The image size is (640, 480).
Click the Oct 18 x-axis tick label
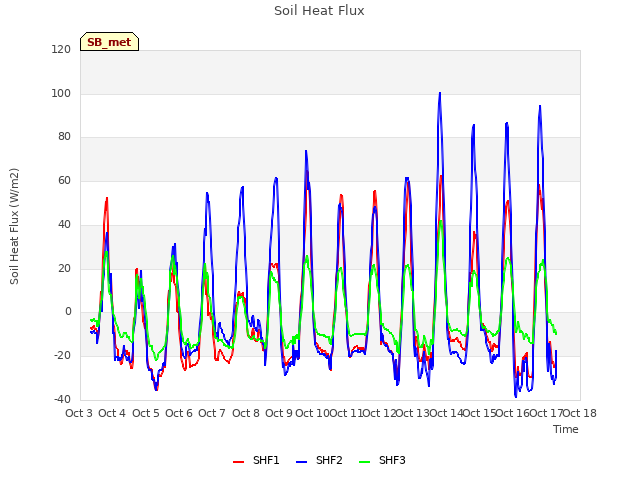coord(580,413)
